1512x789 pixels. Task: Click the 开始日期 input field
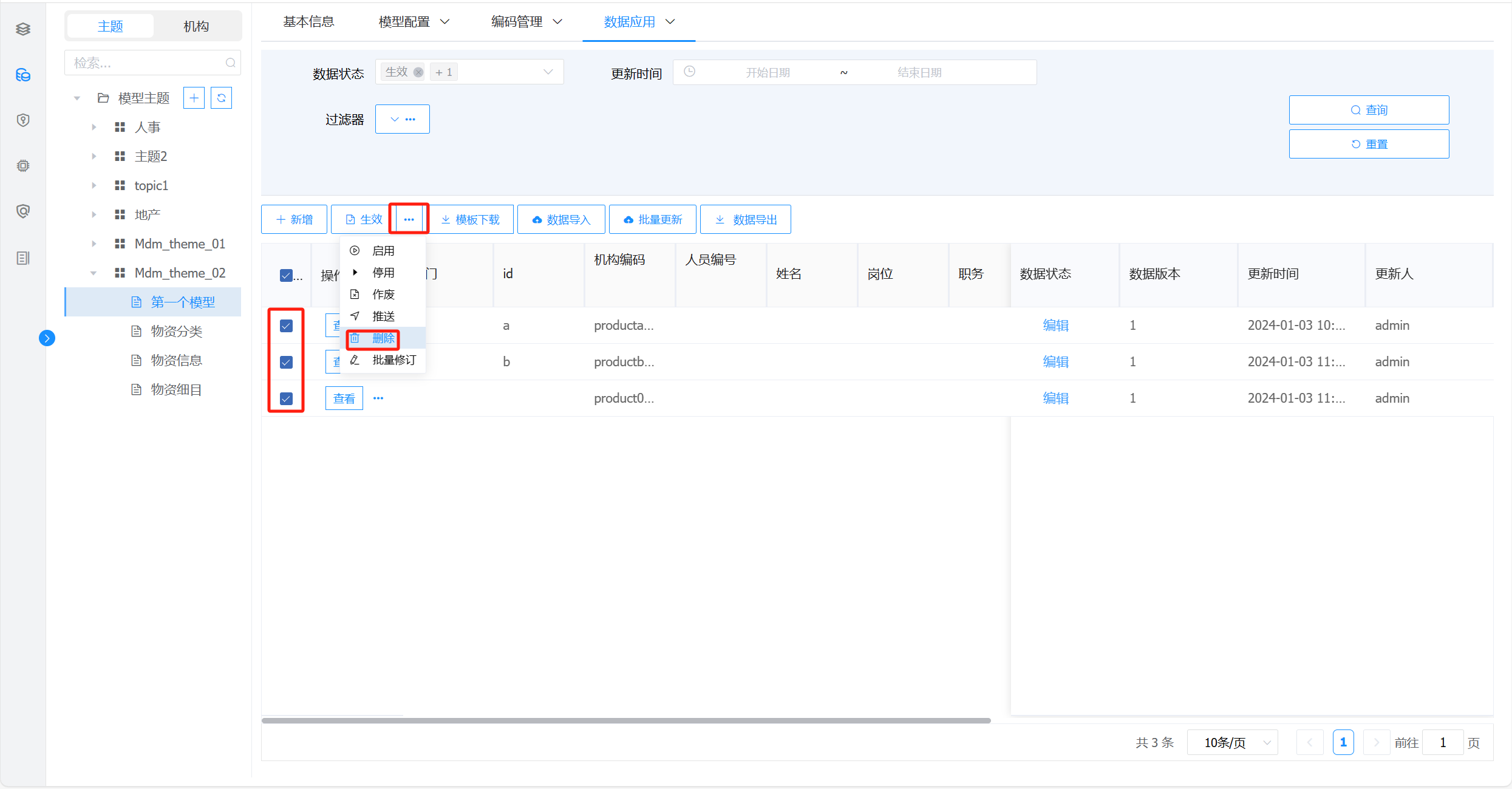point(768,72)
